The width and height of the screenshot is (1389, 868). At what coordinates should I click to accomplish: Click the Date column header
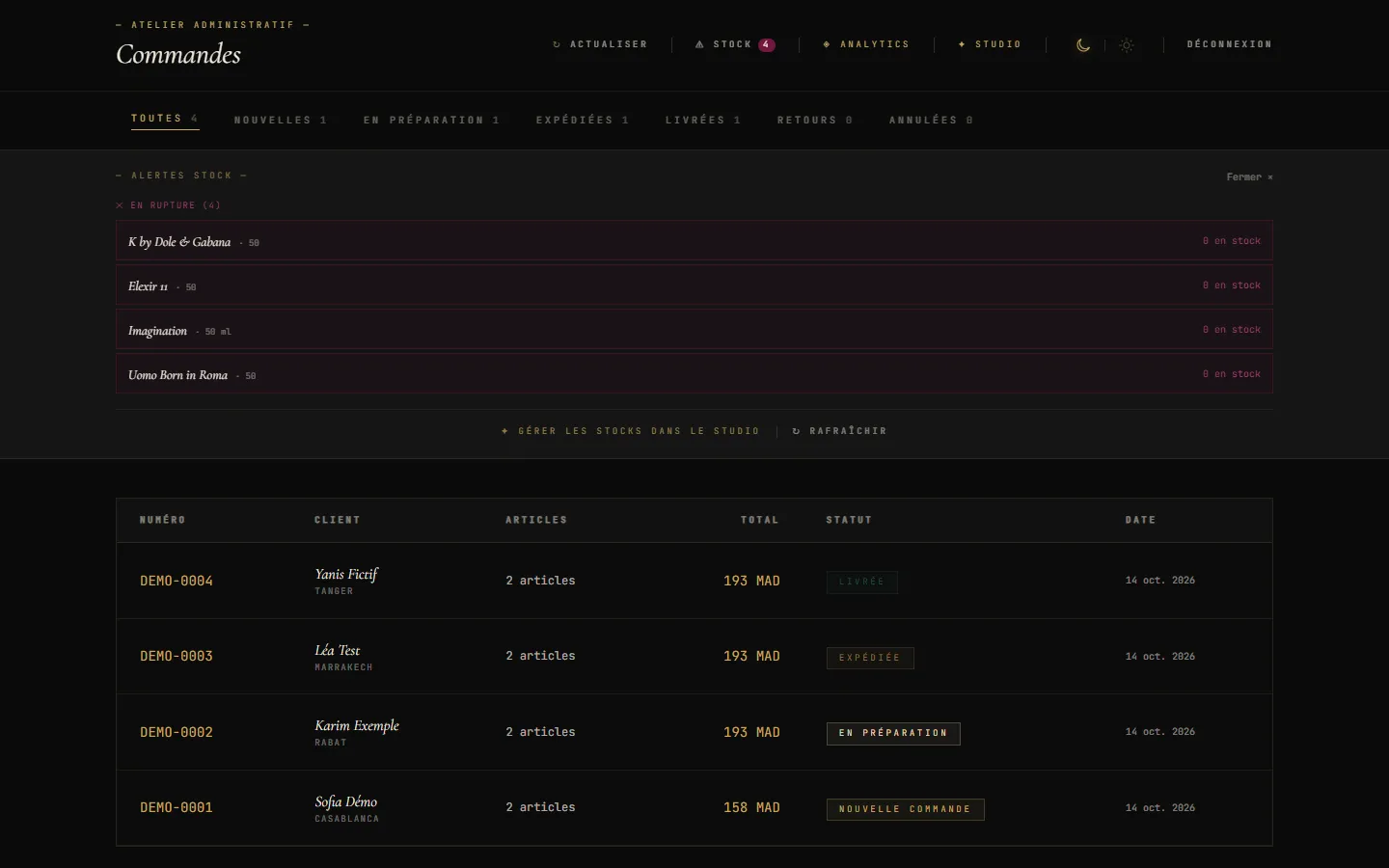pos(1140,520)
